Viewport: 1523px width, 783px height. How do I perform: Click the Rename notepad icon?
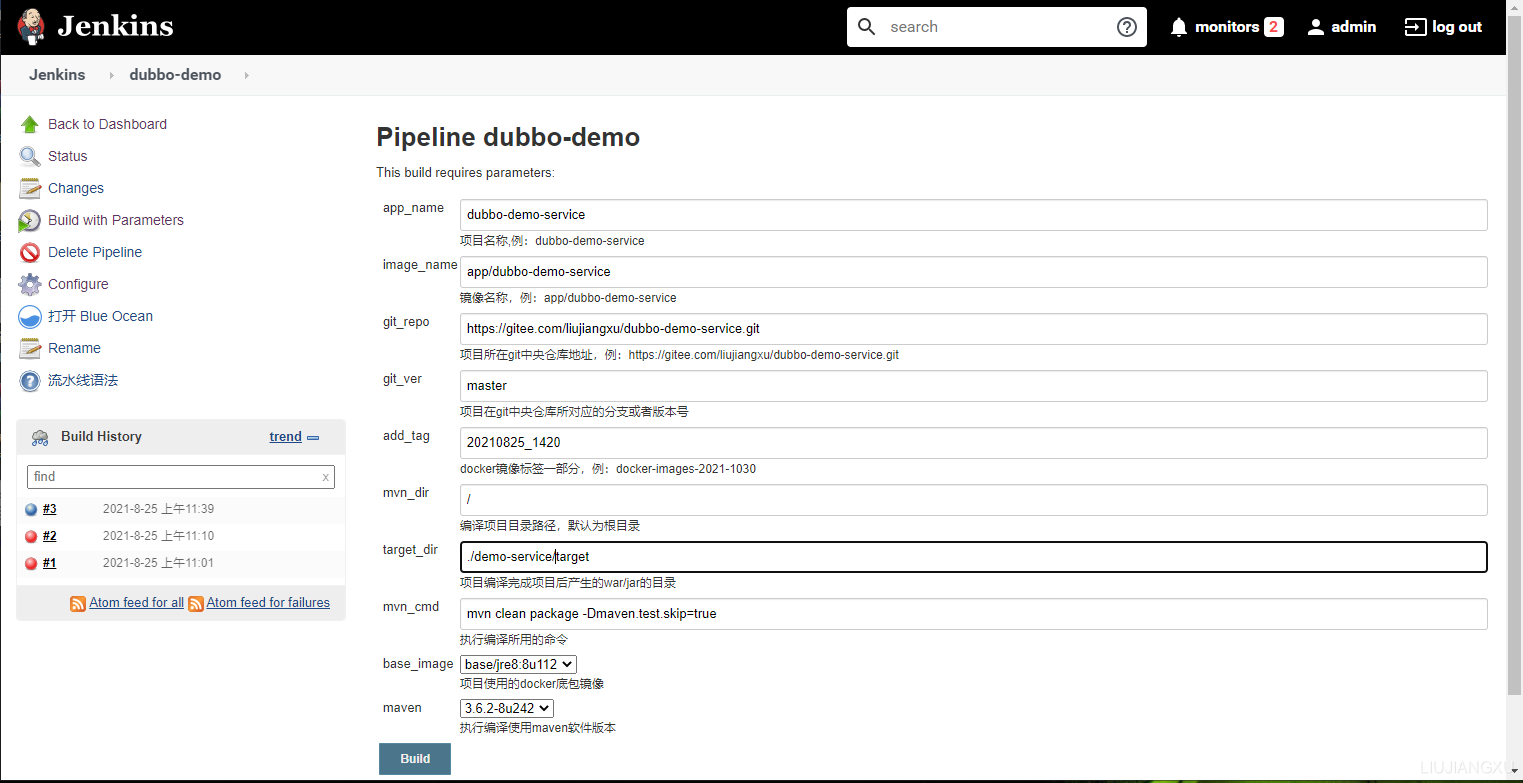[x=30, y=348]
